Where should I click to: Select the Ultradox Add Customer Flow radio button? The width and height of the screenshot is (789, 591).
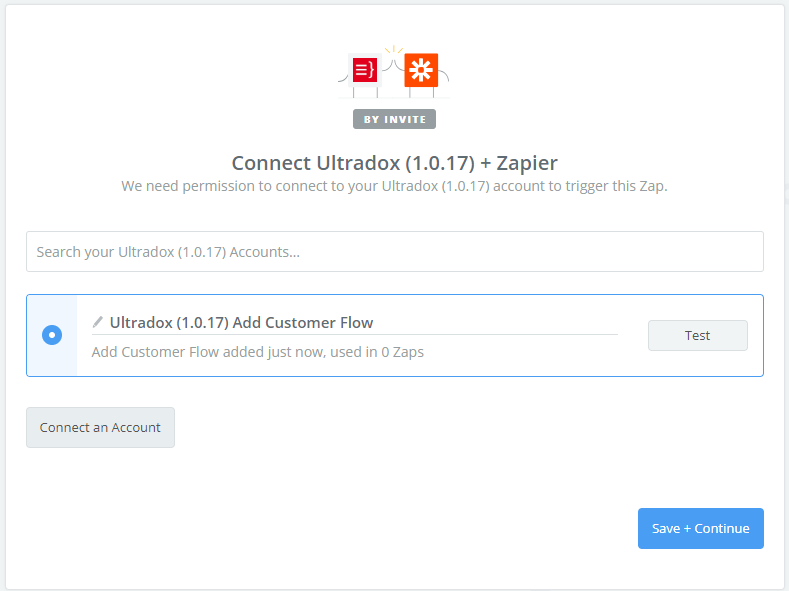click(x=52, y=335)
